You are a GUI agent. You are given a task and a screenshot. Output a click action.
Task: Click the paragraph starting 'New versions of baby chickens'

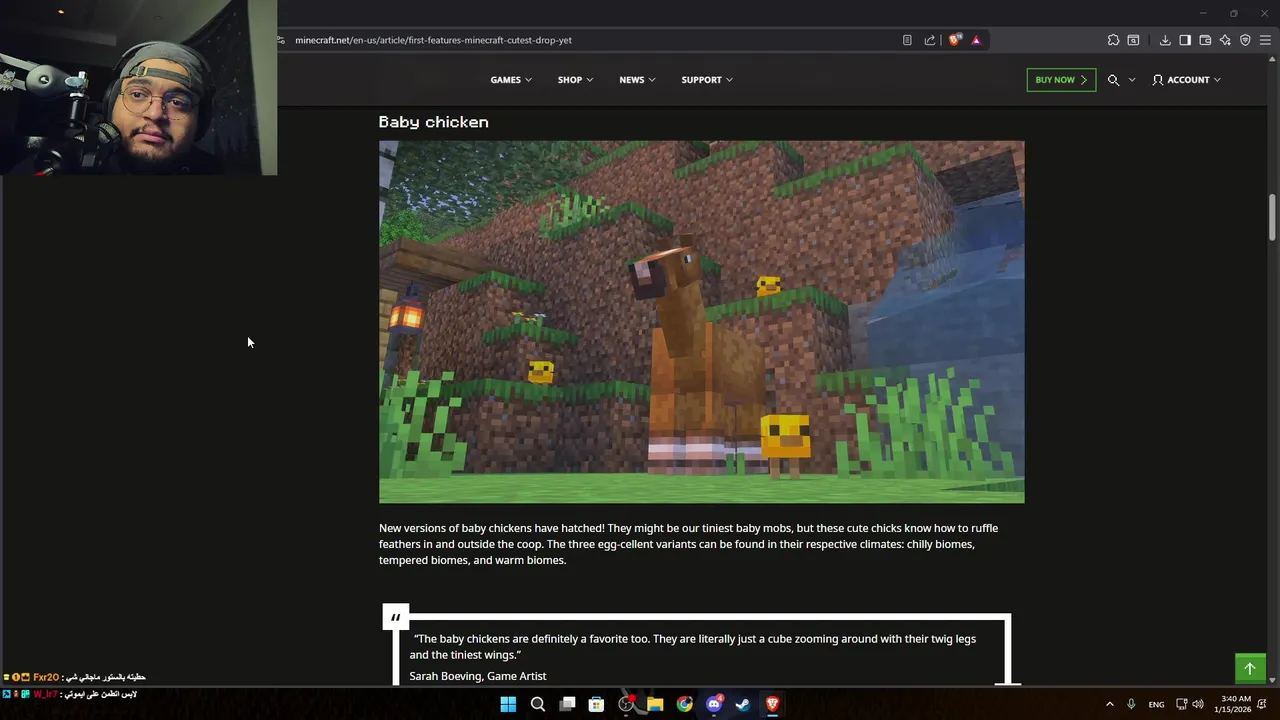tap(688, 544)
